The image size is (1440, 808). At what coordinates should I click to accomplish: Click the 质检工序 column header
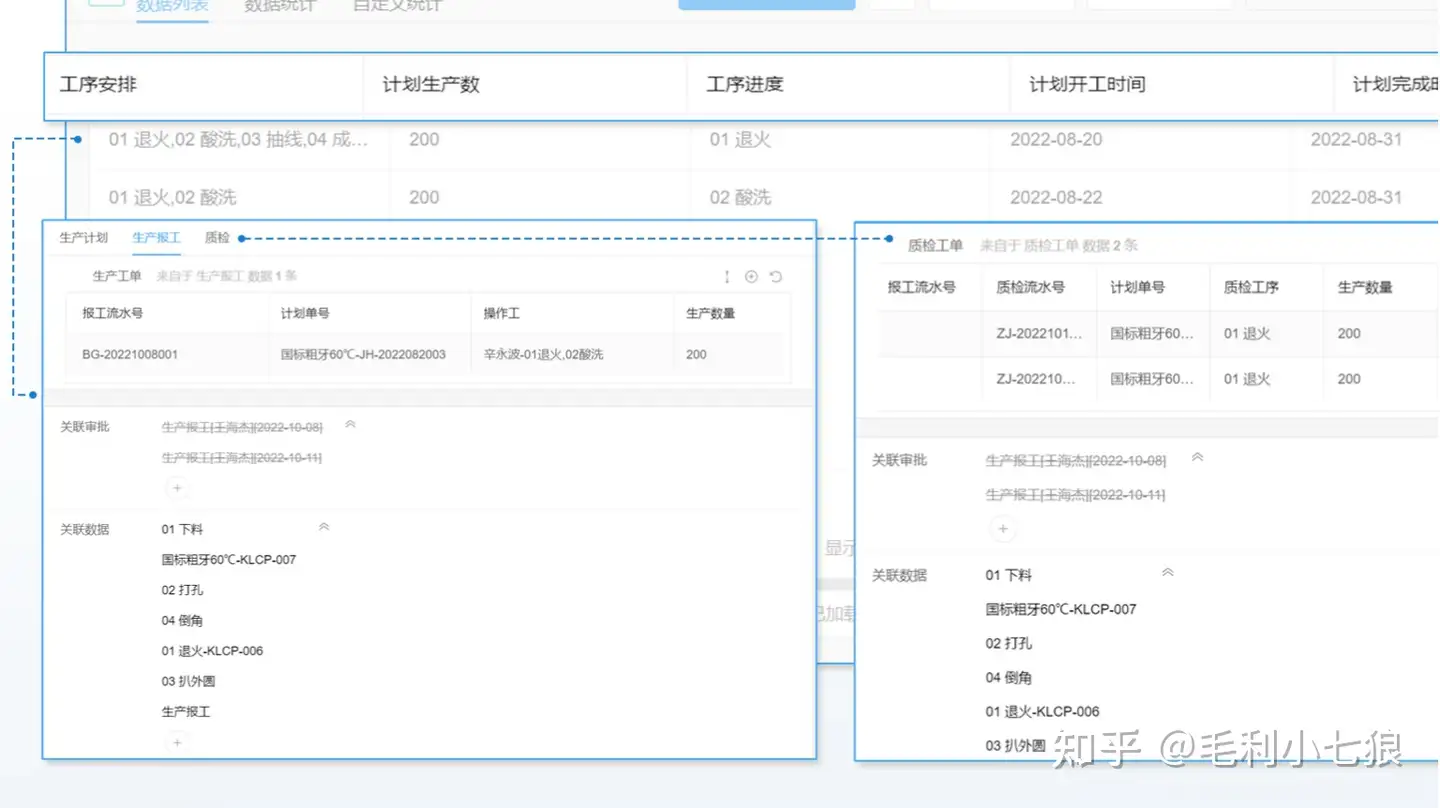click(1251, 288)
